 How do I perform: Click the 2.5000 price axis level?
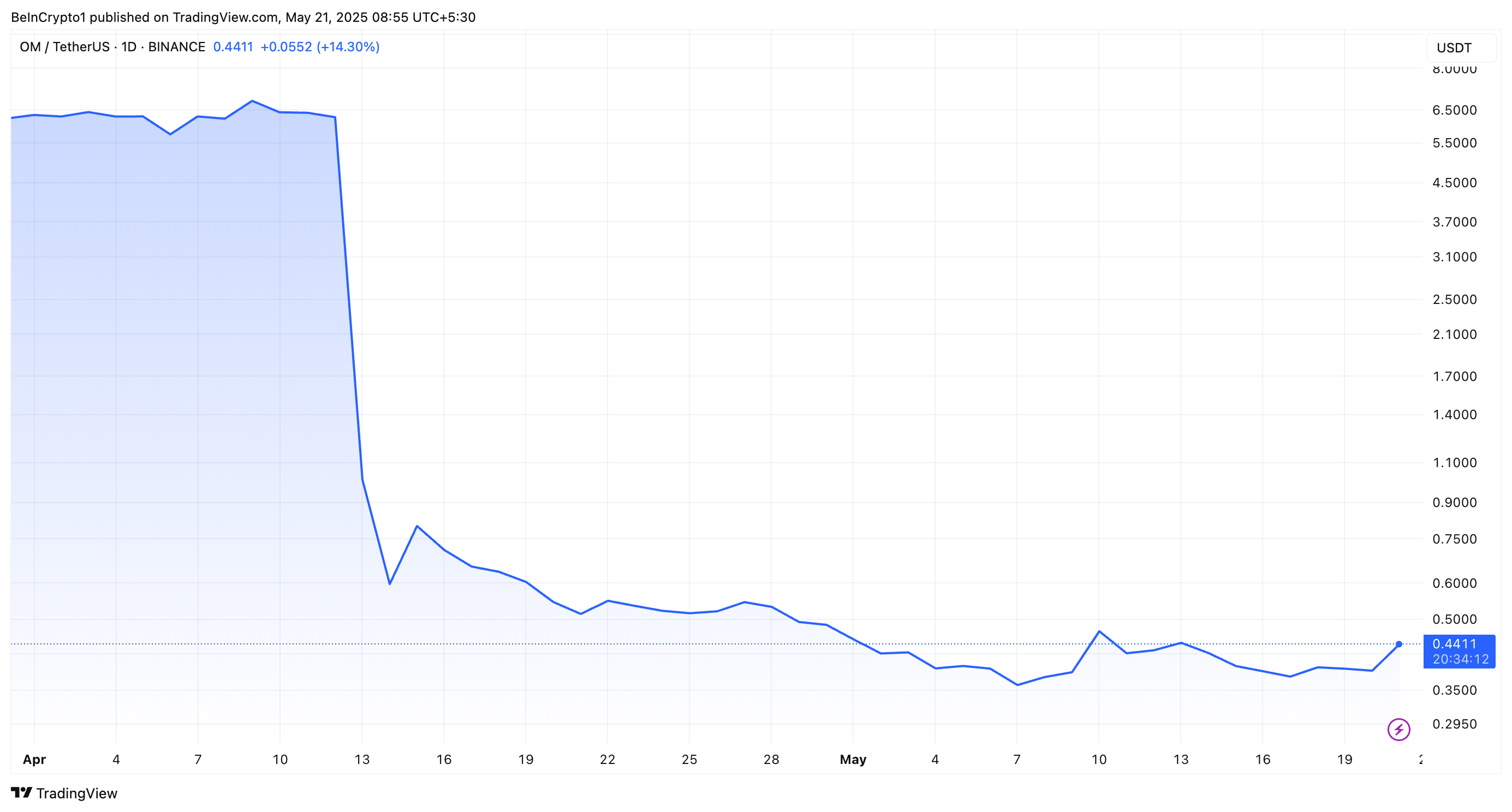coord(1454,299)
